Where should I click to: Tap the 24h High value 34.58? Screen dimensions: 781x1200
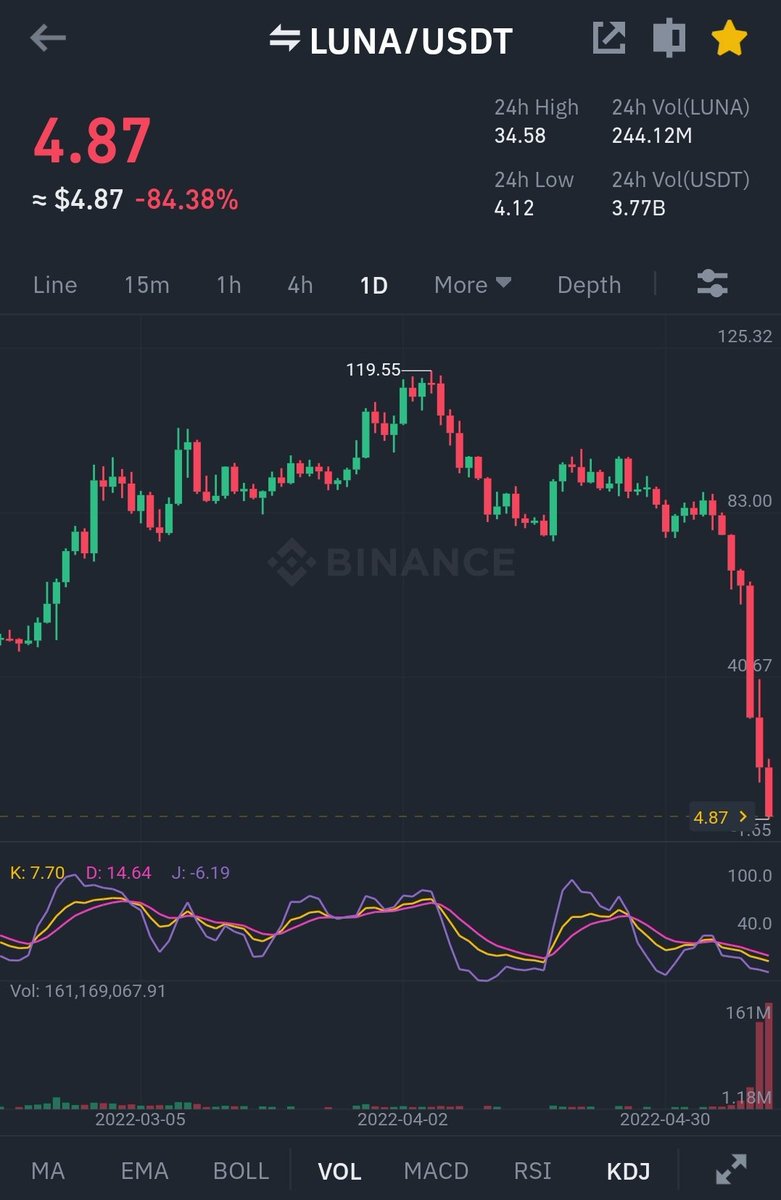(x=520, y=136)
